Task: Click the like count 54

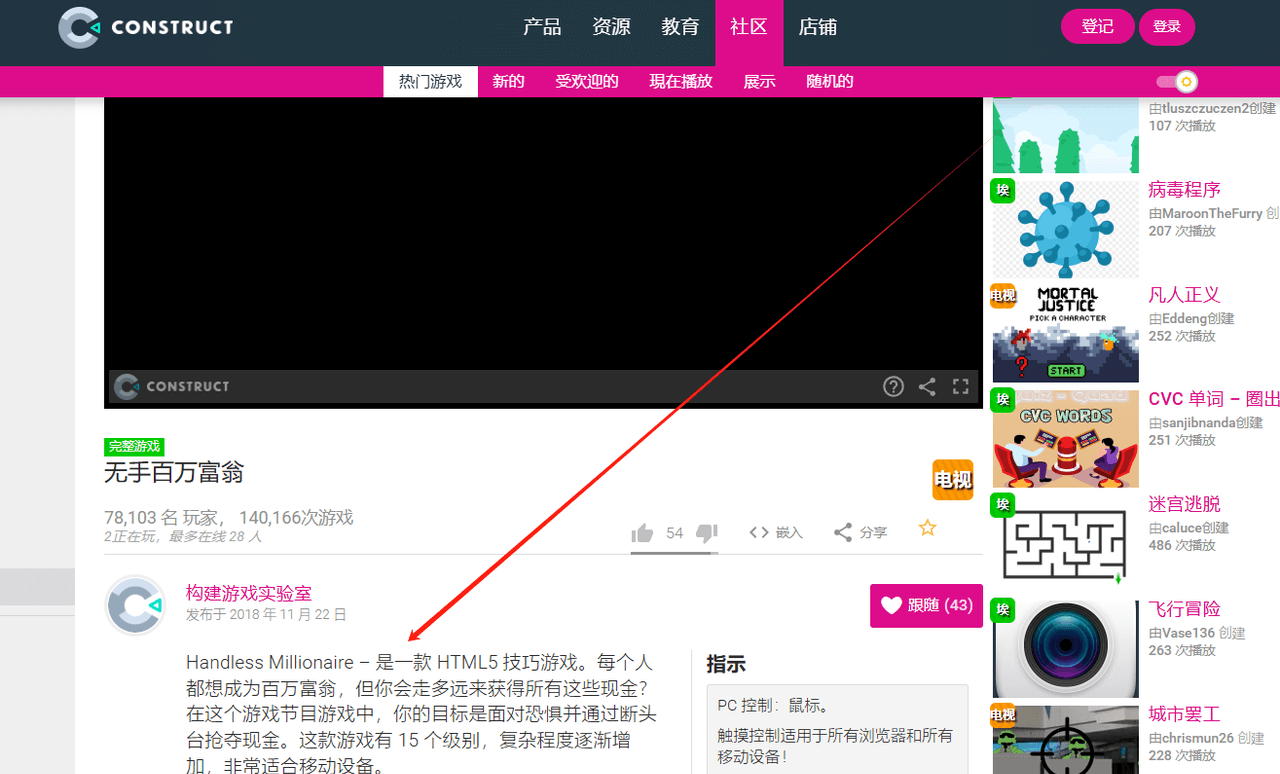Action: click(x=675, y=533)
